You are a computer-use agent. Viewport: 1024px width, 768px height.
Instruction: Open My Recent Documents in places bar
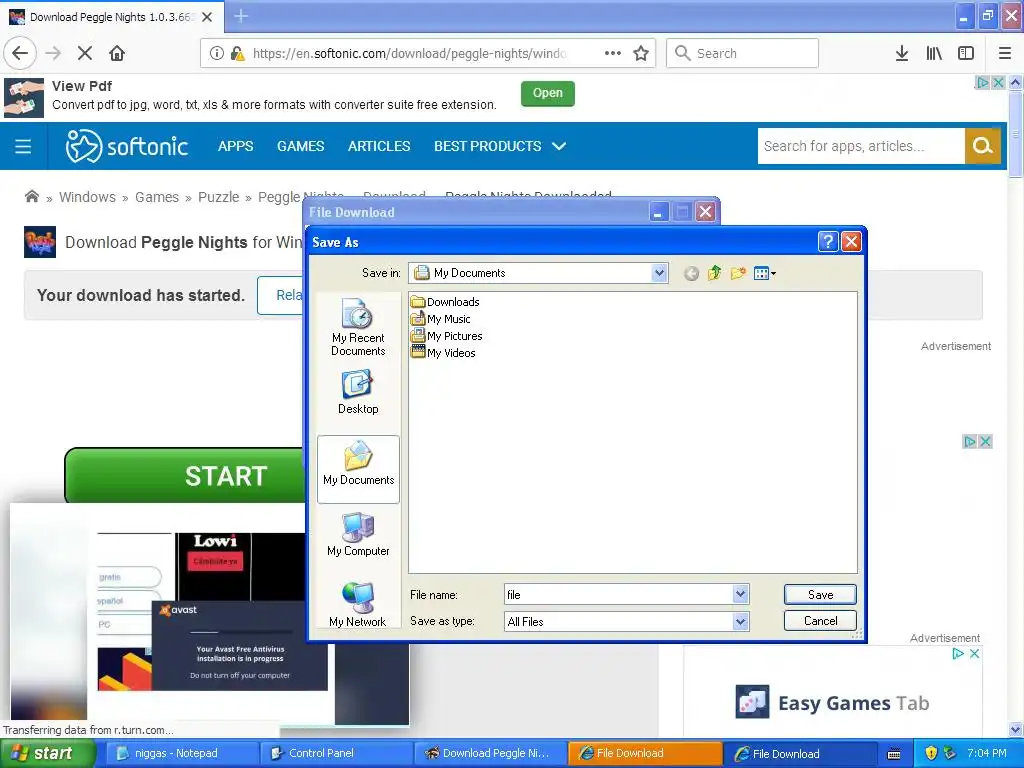click(358, 327)
